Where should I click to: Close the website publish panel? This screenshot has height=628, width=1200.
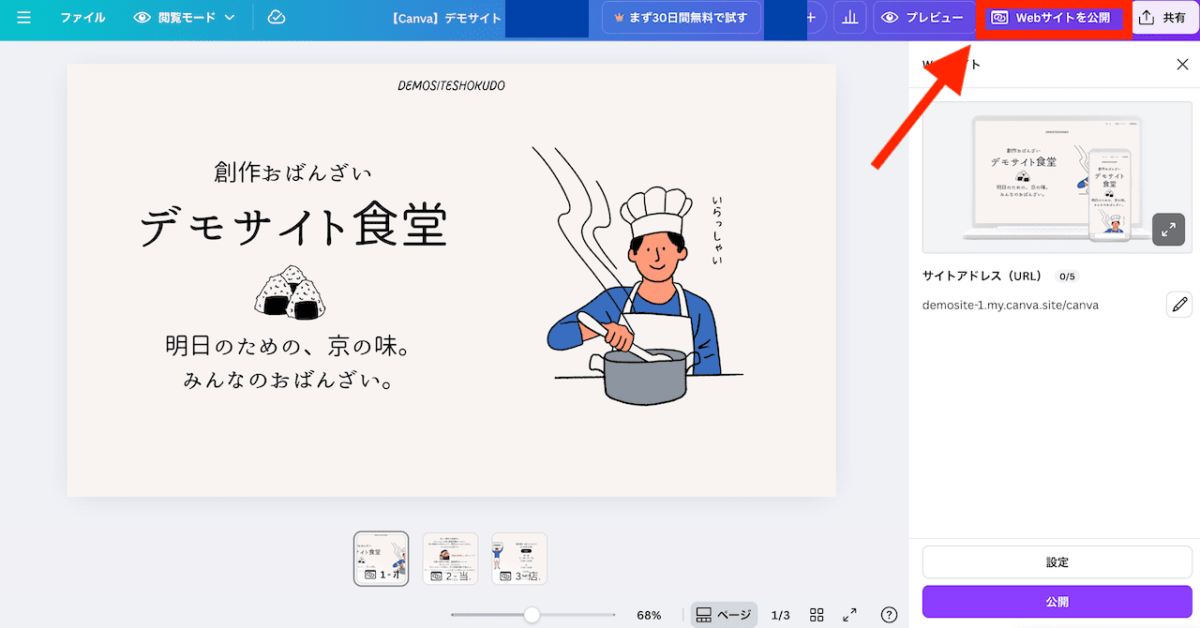(1182, 65)
